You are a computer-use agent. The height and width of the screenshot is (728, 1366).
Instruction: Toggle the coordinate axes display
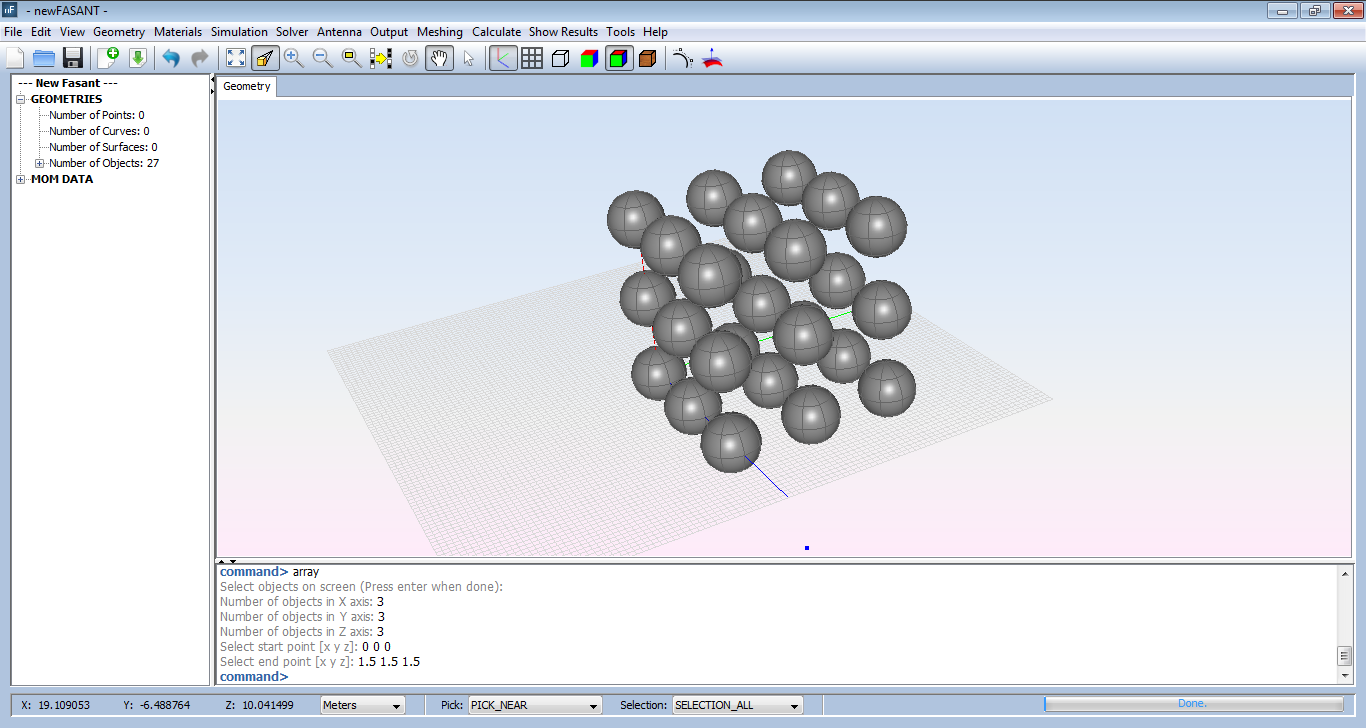(x=503, y=58)
